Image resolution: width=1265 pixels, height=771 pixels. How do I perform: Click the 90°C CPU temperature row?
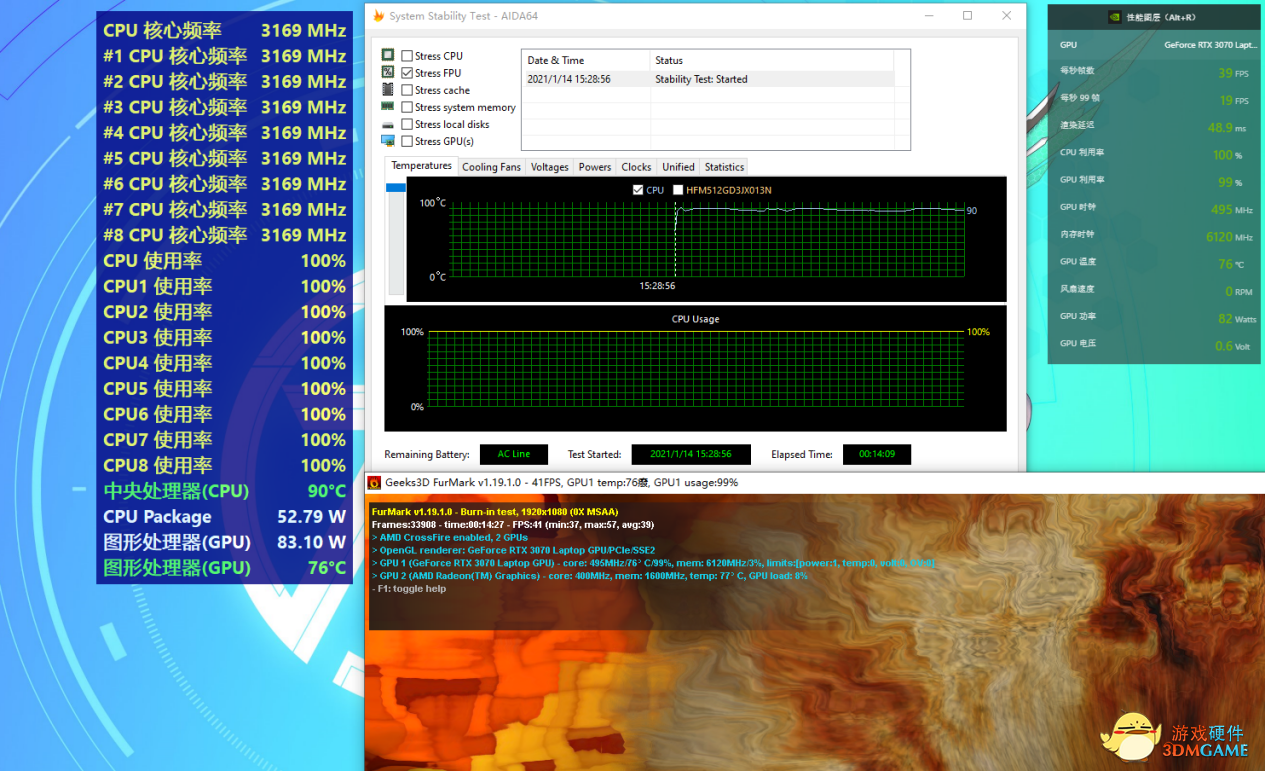click(x=224, y=491)
